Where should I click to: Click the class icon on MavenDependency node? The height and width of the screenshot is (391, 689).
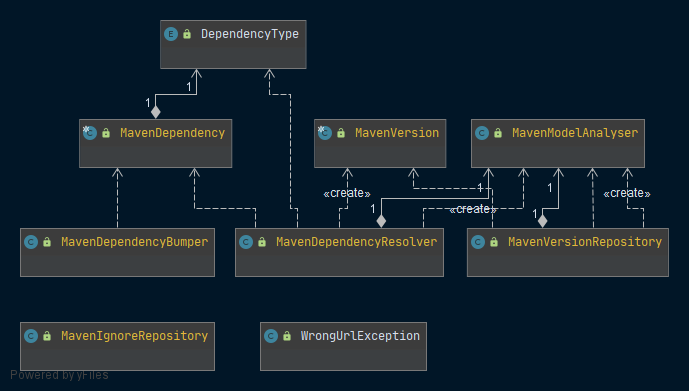coord(90,133)
